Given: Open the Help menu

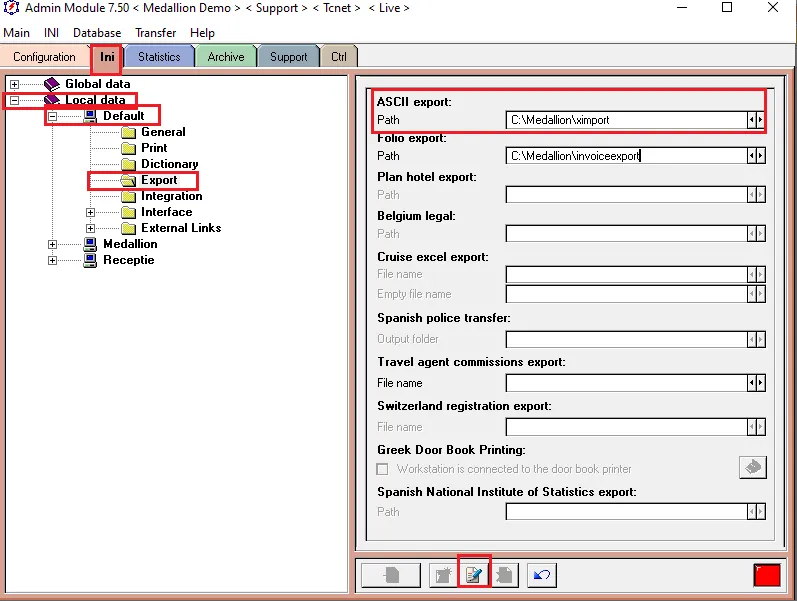Looking at the screenshot, I should click(202, 33).
